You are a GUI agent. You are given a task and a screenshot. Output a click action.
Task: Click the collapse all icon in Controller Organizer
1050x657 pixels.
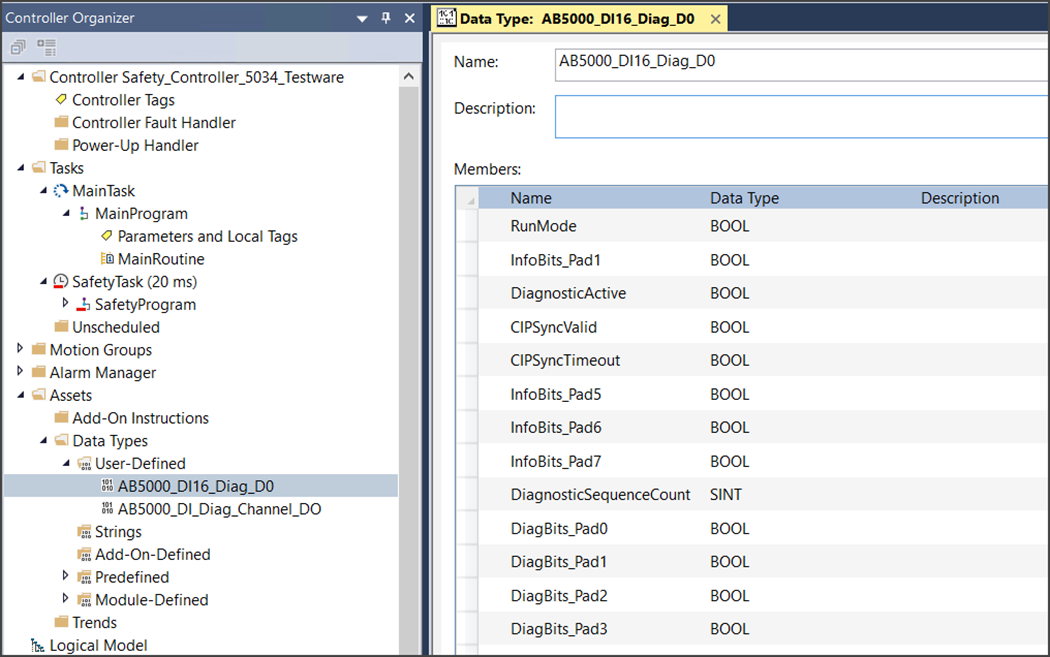(18, 47)
